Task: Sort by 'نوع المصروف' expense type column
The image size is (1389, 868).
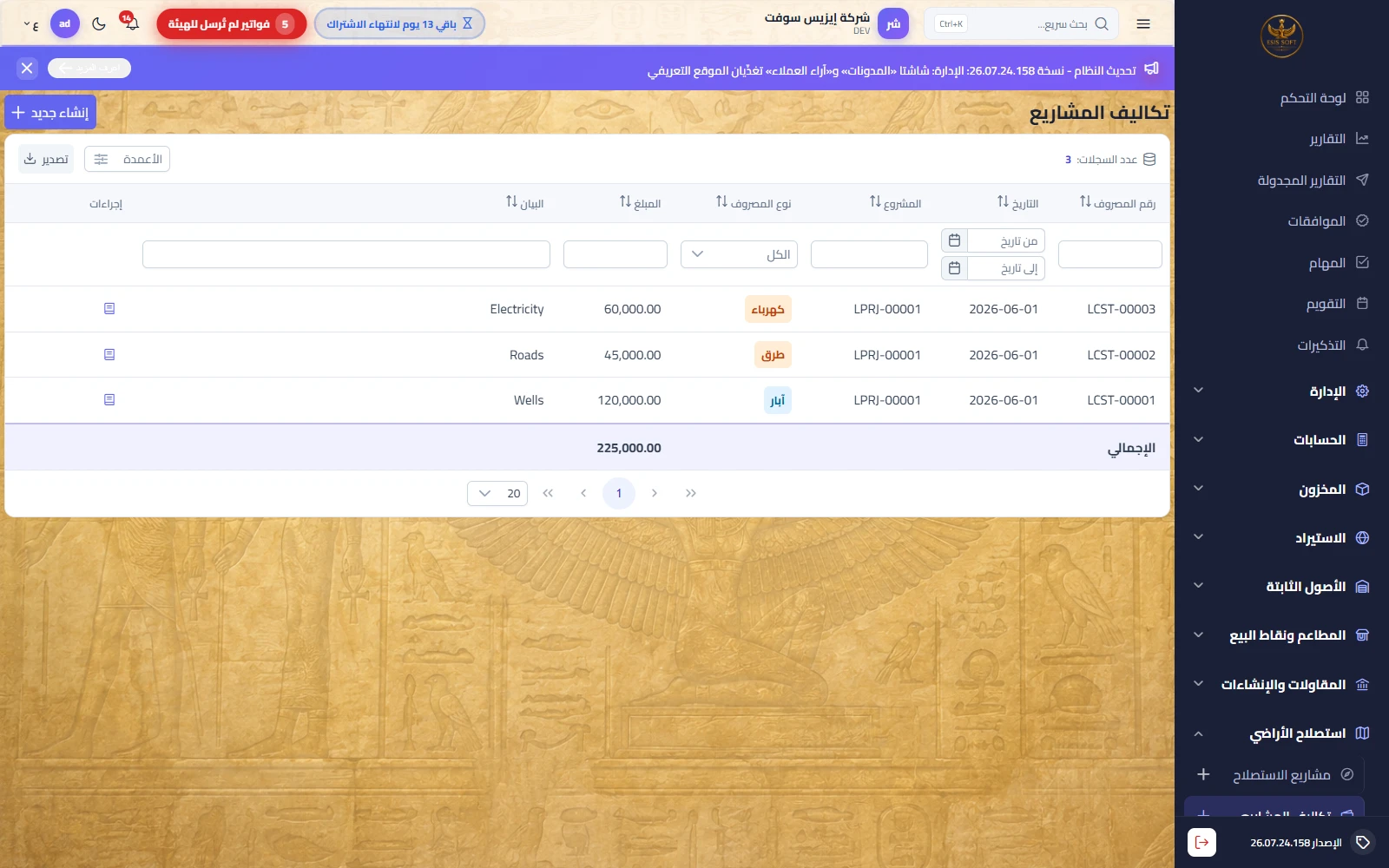Action: click(x=754, y=202)
